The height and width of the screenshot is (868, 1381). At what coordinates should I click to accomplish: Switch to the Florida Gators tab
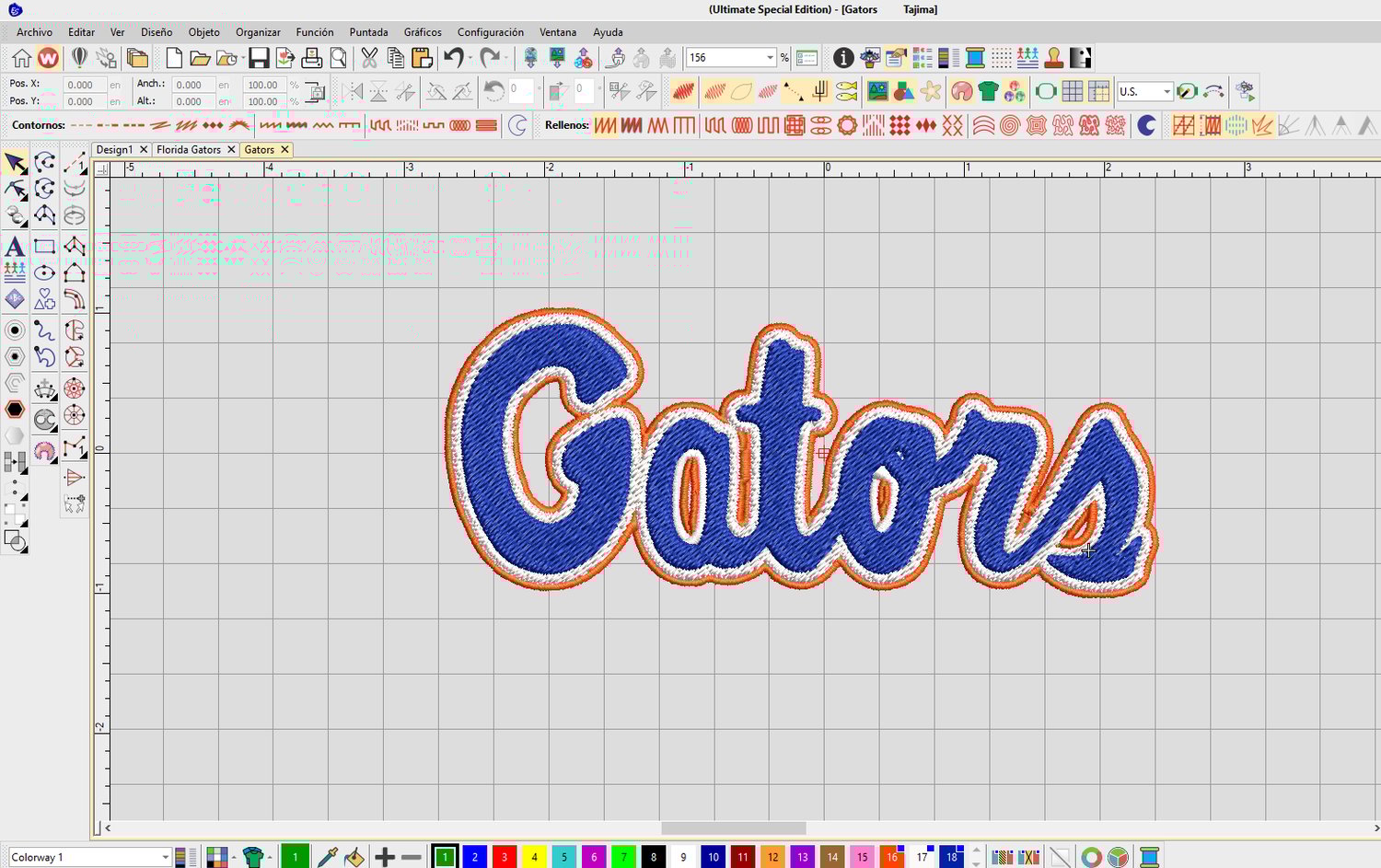coord(189,149)
